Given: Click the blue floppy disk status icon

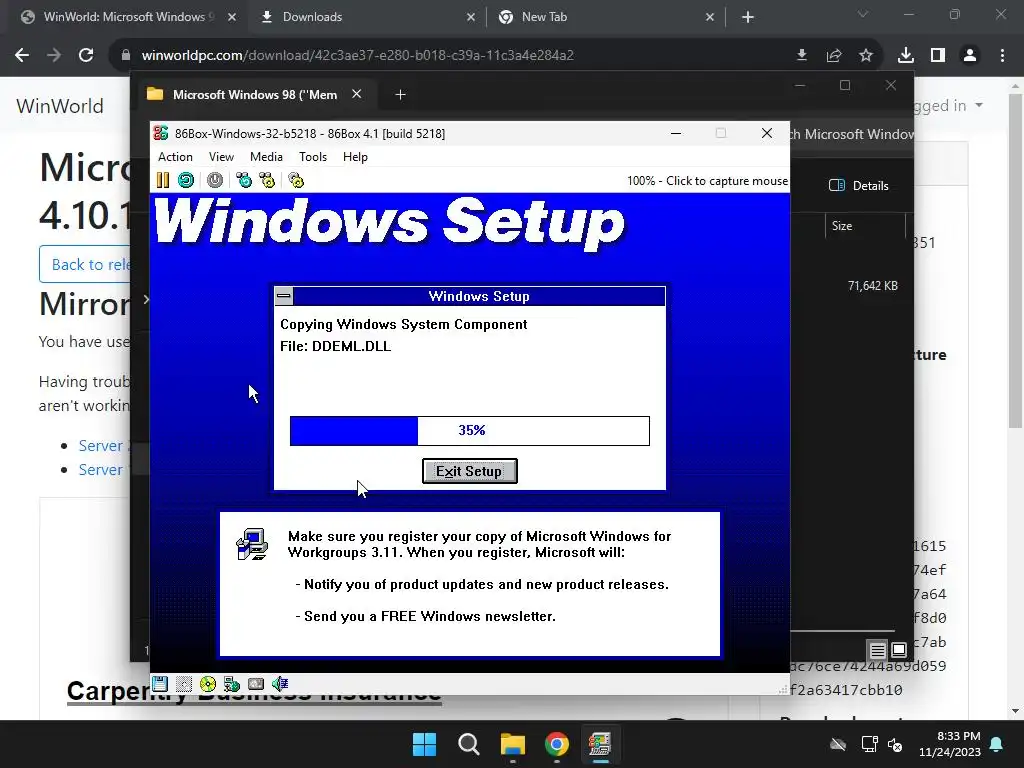Looking at the screenshot, I should point(160,684).
